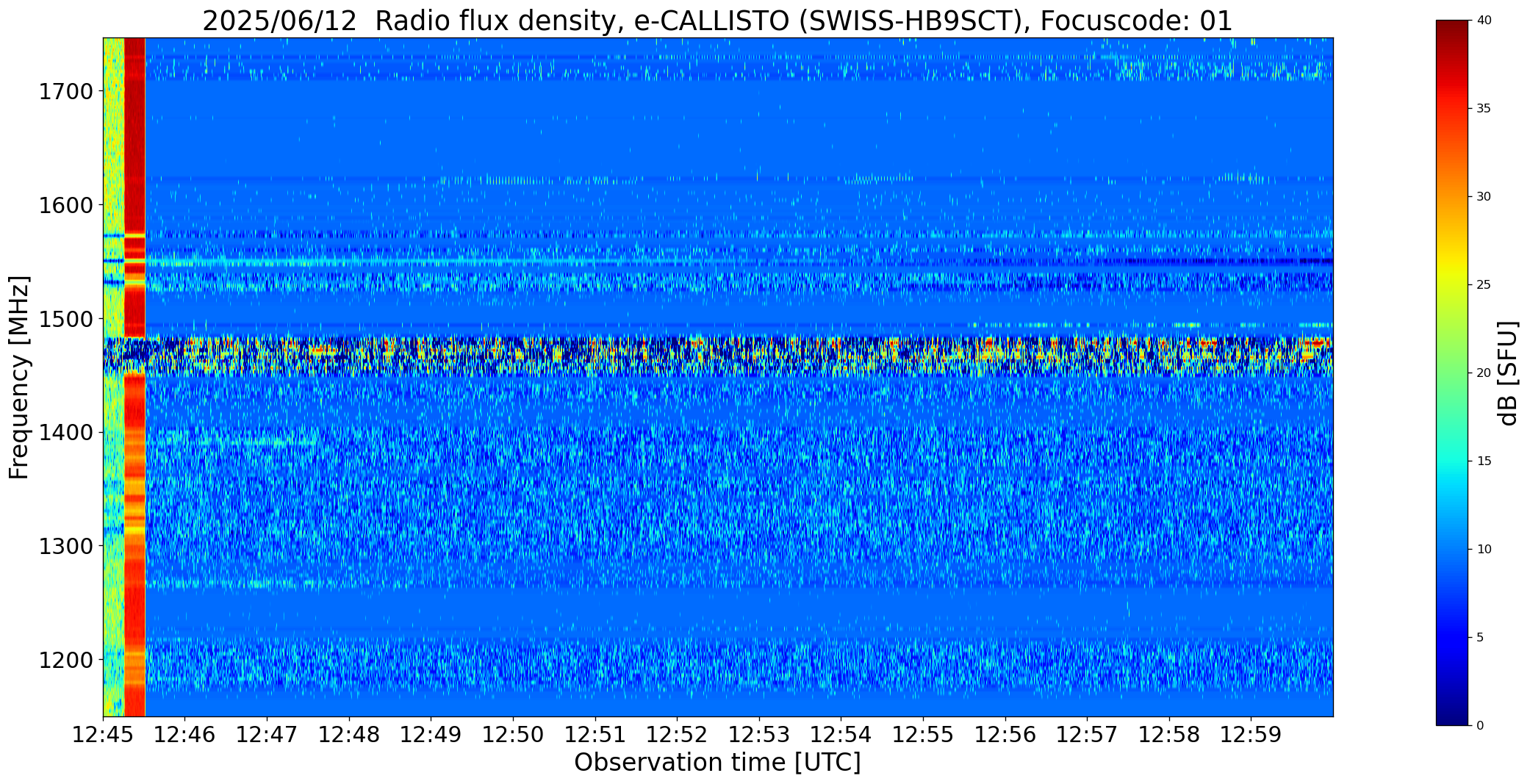Screen dimensions: 1530x784
Task: Click the 12:49 time tick label
Action: pos(431,735)
